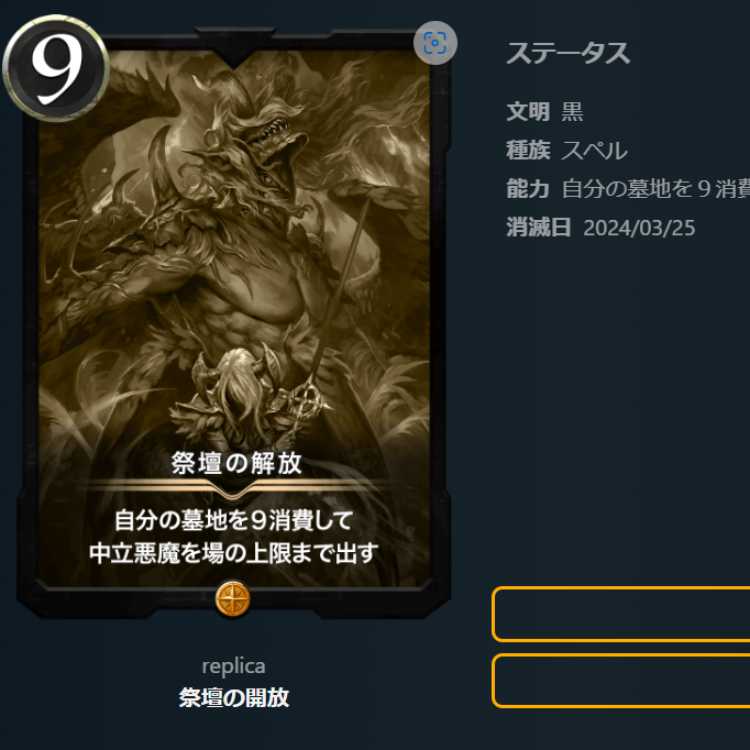
Task: Click the 文明 field label
Action: coord(528,111)
